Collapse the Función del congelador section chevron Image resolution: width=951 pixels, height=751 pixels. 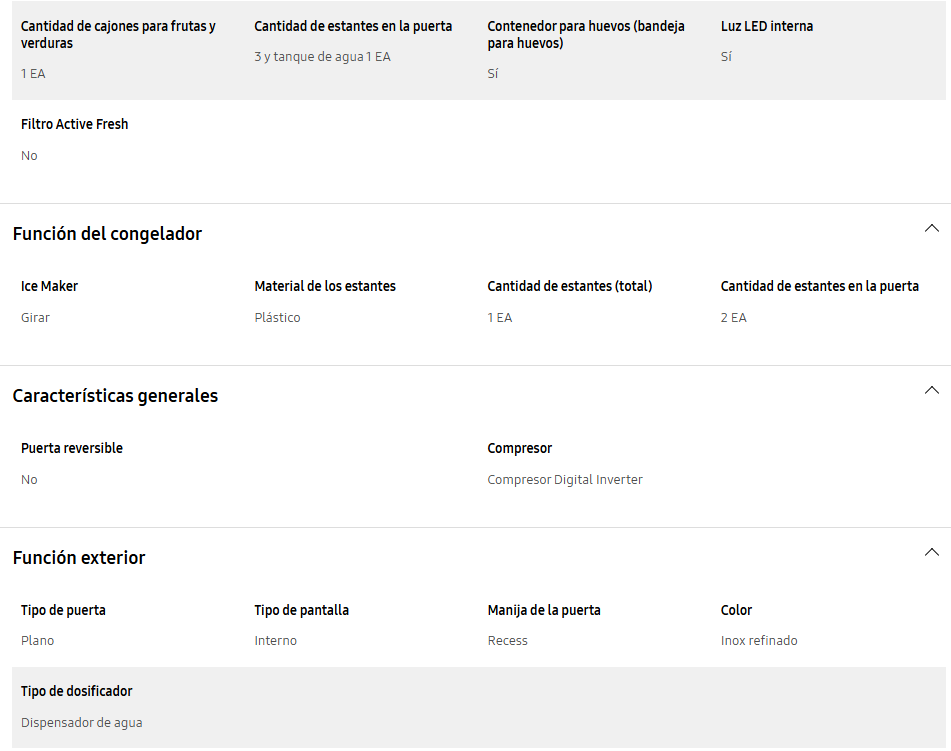click(x=932, y=229)
